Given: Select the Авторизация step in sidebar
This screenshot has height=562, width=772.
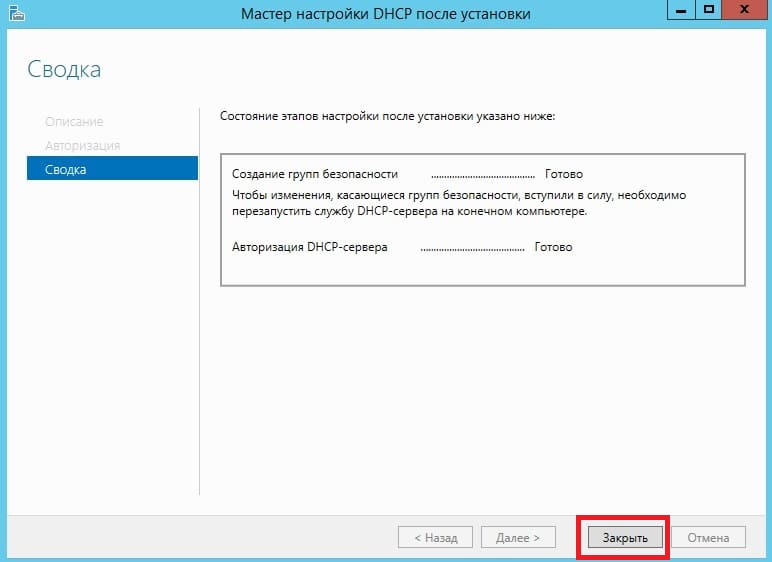Looking at the screenshot, I should tap(82, 146).
